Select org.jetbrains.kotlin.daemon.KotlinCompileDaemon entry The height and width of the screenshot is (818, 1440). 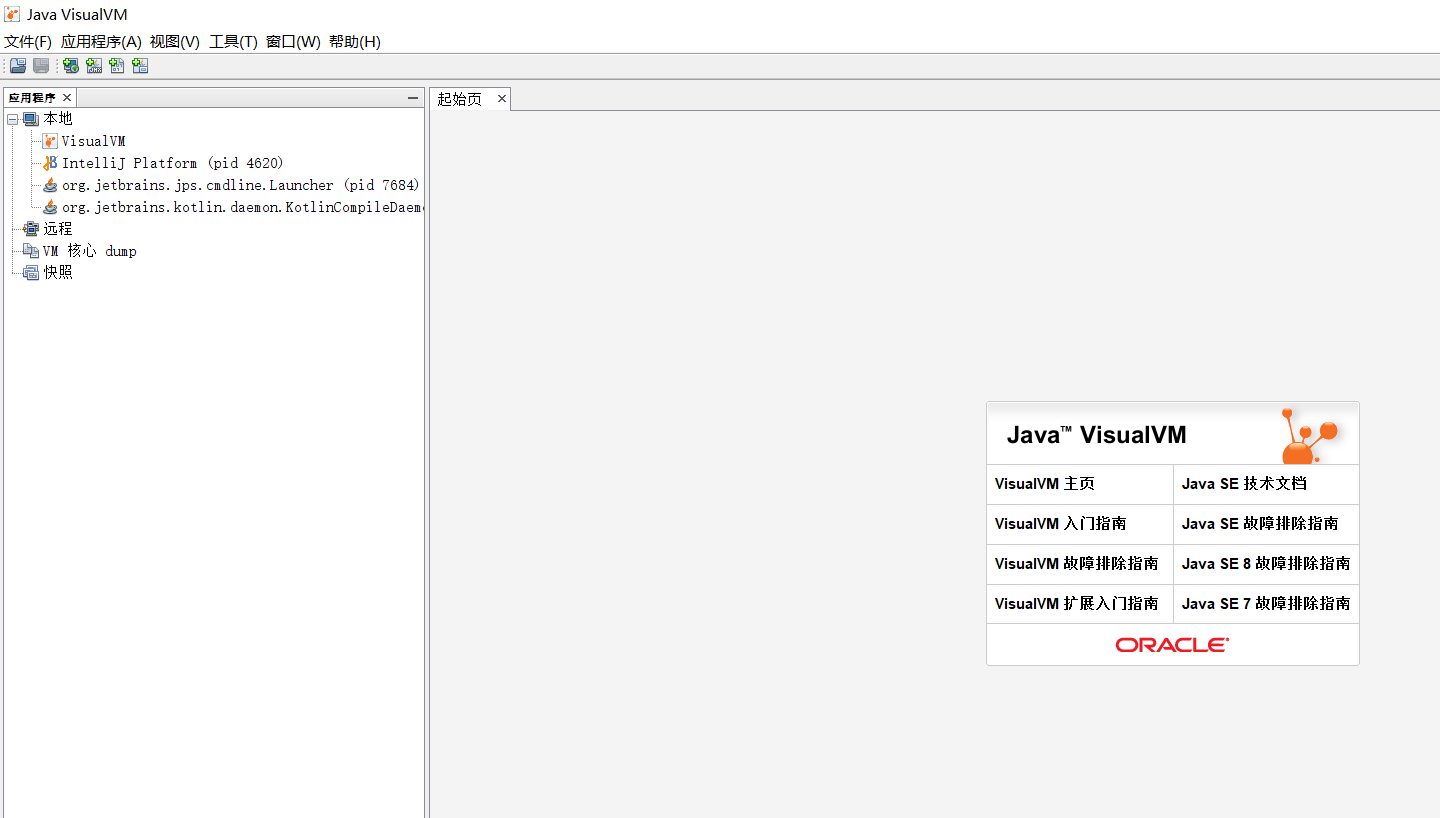coord(243,207)
